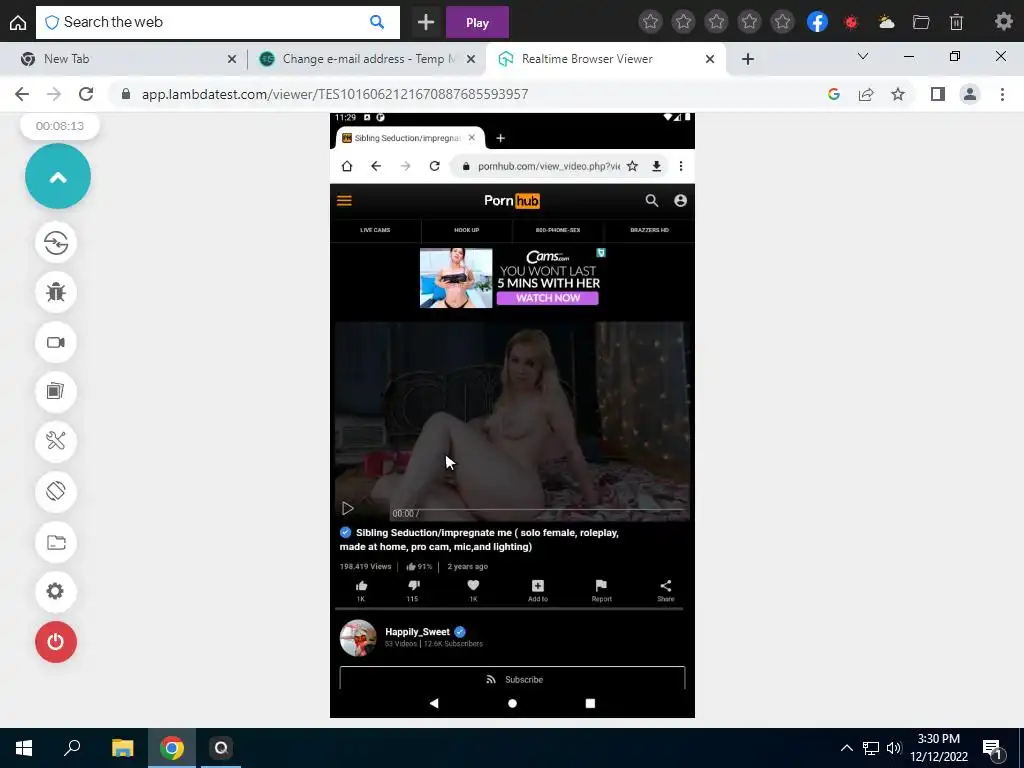This screenshot has height=768, width=1024.
Task: Open the Chrome profile avatar
Action: pyautogui.click(x=970, y=94)
